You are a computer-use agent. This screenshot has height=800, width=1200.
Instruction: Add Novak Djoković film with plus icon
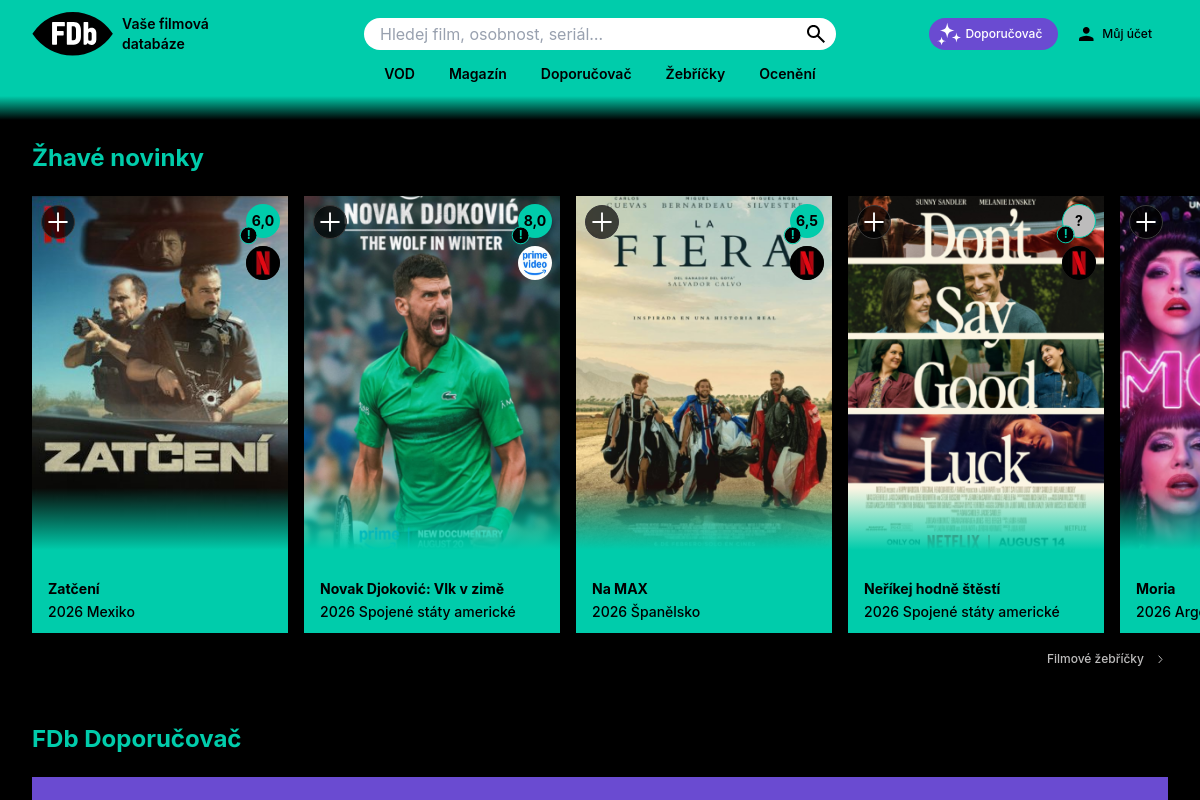coord(330,222)
